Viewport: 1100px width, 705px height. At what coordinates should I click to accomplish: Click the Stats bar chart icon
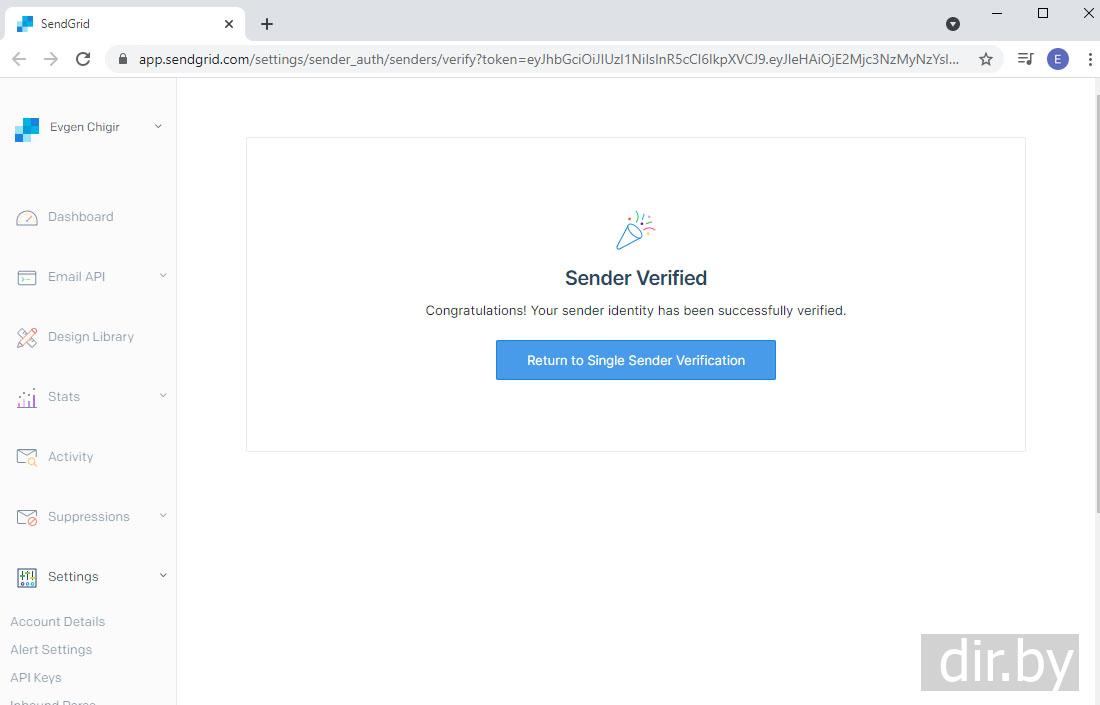[27, 398]
